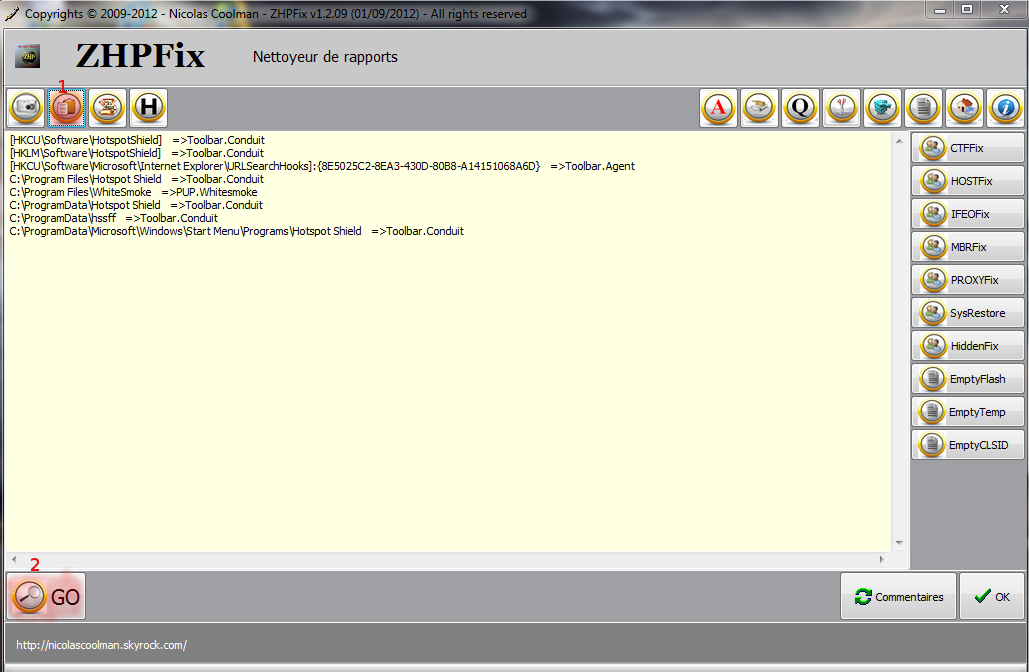Open the Commentaires button

pos(898,597)
